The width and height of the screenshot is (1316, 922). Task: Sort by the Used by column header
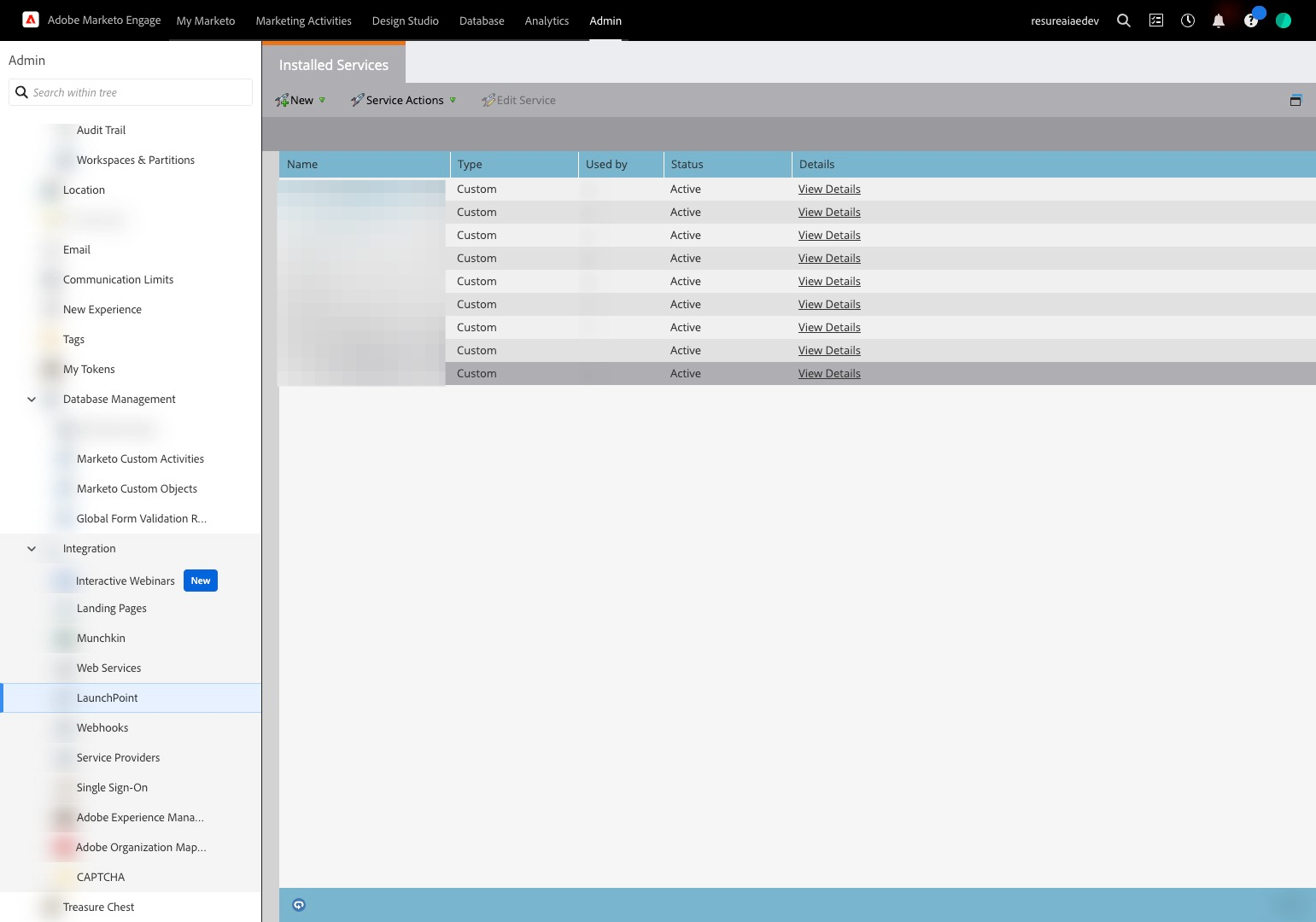tap(621, 164)
